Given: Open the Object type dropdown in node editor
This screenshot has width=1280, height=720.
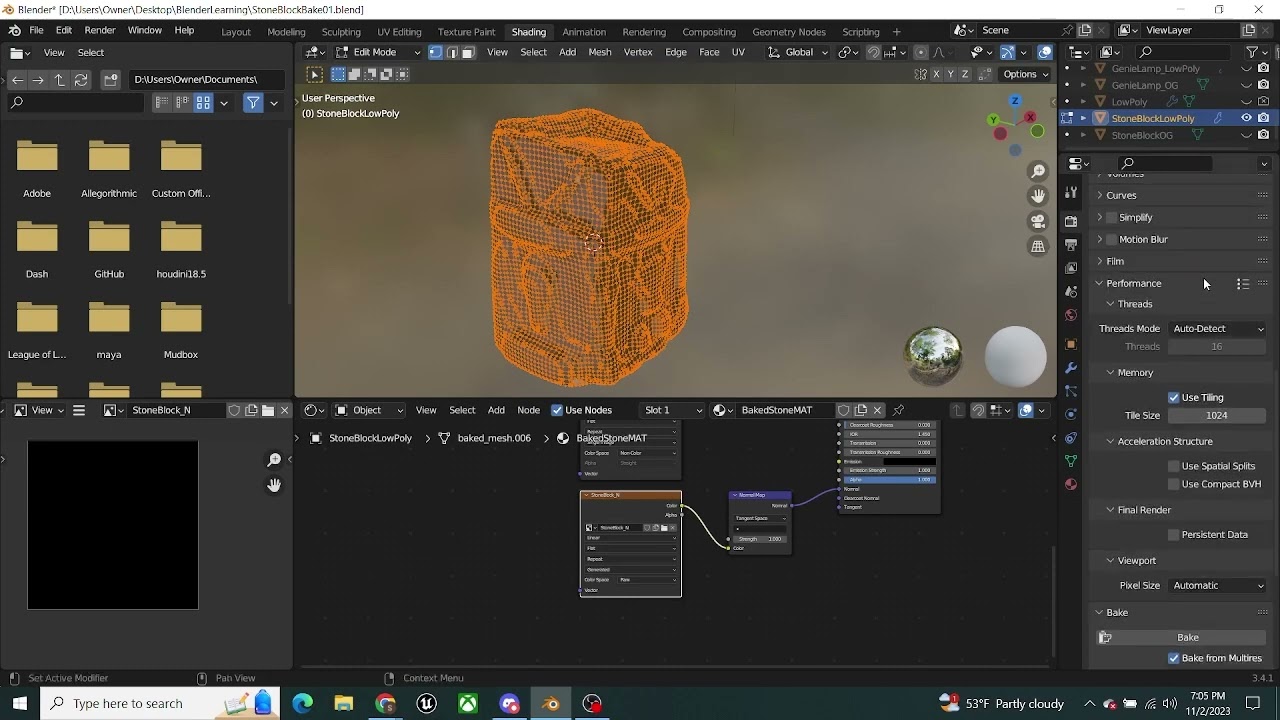Looking at the screenshot, I should (368, 410).
